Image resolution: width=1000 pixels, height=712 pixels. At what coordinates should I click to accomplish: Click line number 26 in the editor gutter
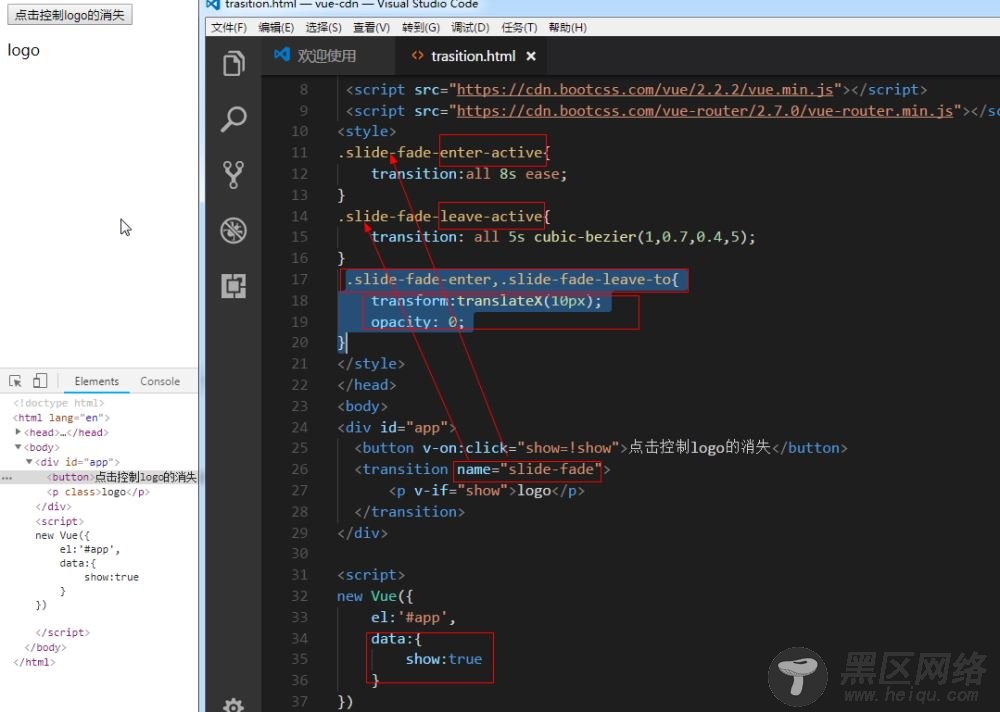[x=299, y=469]
